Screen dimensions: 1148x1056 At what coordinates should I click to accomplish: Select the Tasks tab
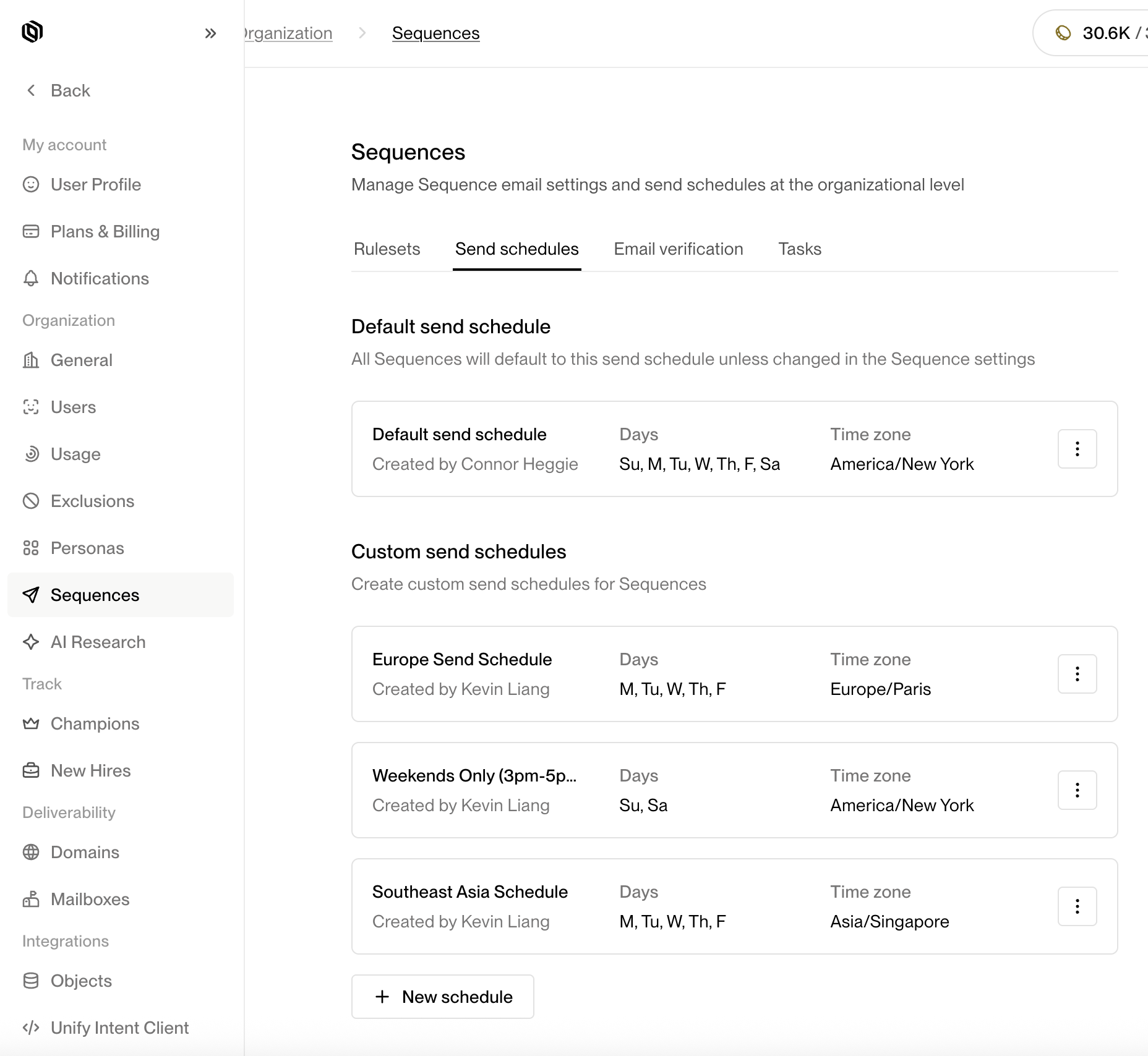click(799, 249)
